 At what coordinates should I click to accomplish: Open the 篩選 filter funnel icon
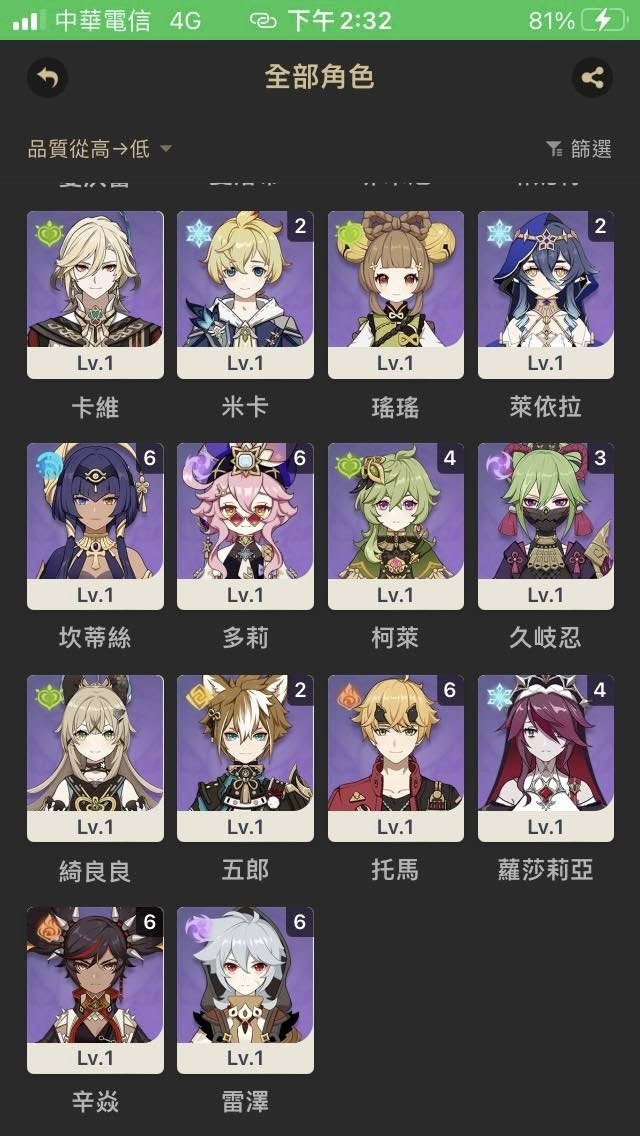click(554, 149)
